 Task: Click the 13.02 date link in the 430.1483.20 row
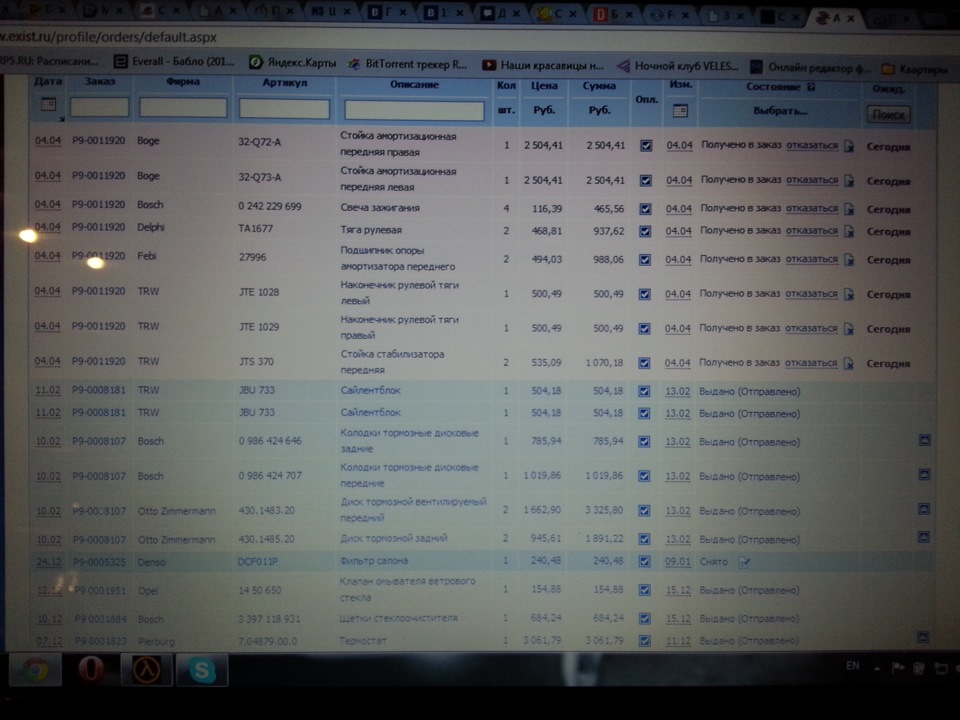coord(678,511)
